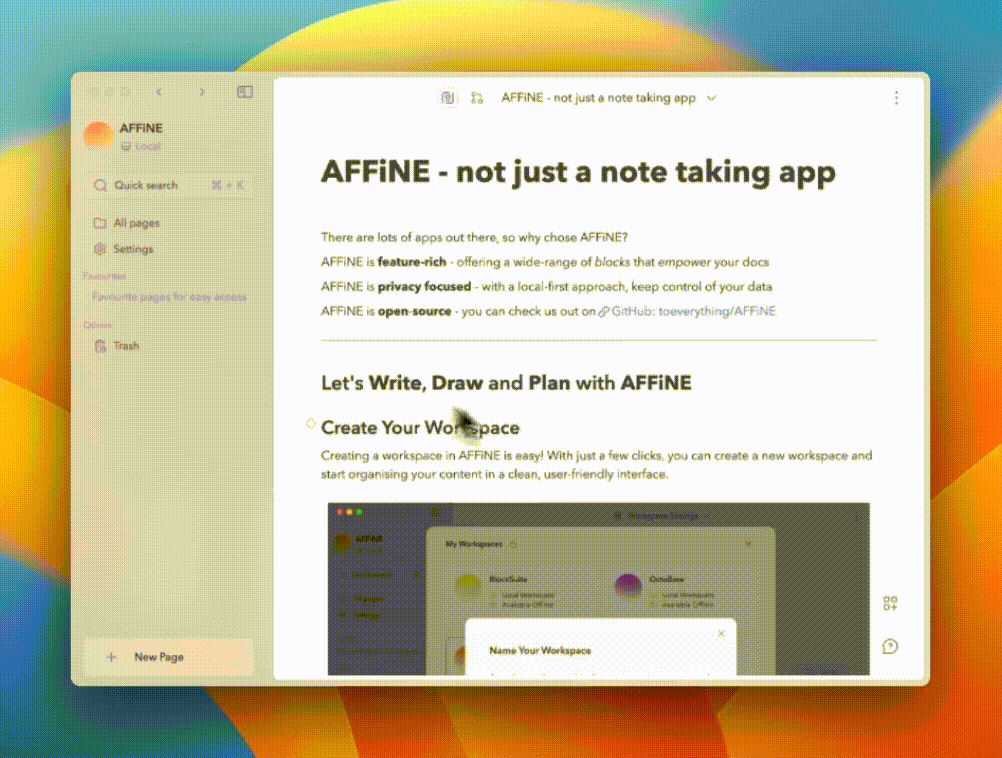Click the main page title heading
This screenshot has height=758, width=1002.
point(578,172)
